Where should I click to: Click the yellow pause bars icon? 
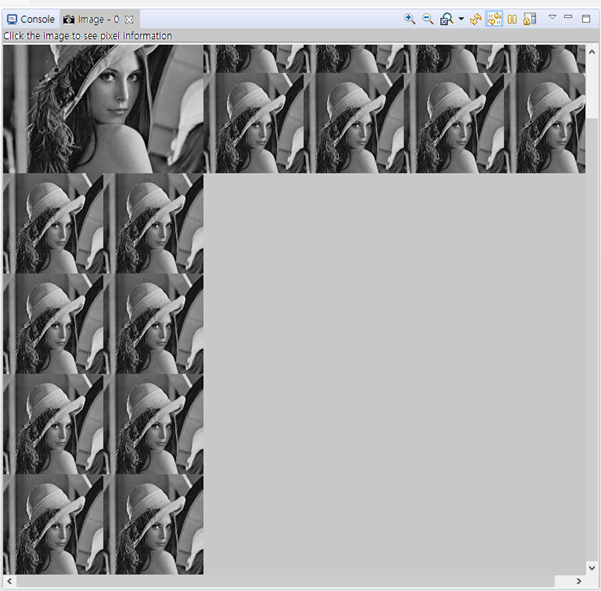coord(512,19)
